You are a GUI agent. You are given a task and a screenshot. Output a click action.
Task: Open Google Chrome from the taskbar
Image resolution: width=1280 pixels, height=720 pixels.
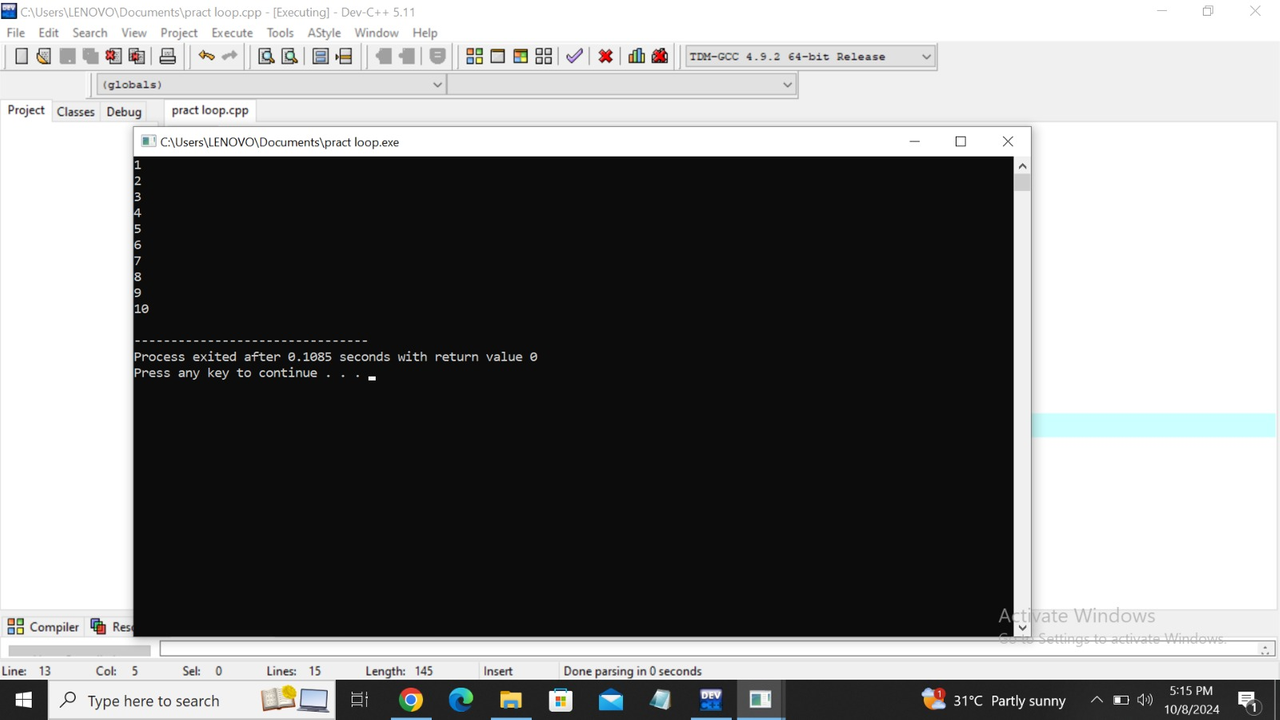click(x=410, y=700)
